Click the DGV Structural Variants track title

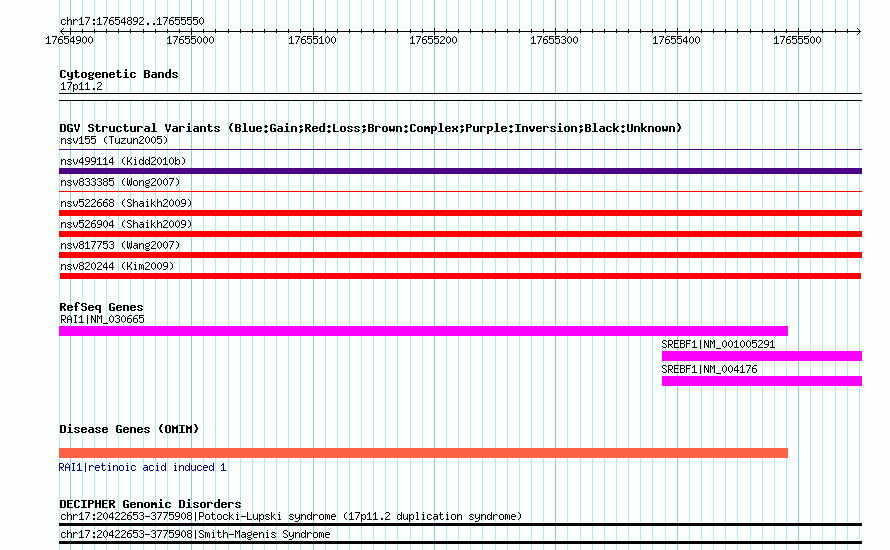[x=370, y=128]
